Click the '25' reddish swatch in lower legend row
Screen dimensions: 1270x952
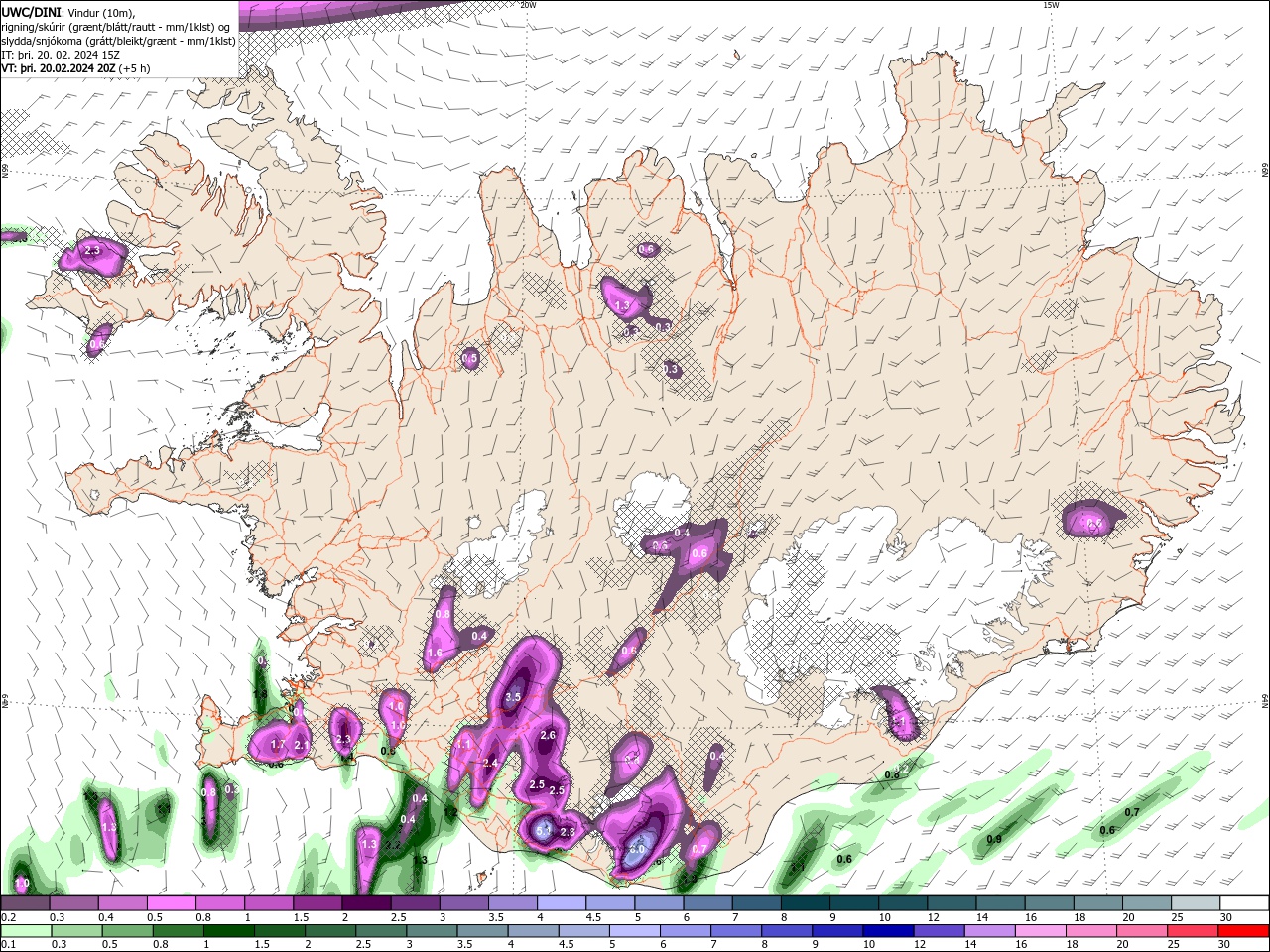click(1194, 931)
